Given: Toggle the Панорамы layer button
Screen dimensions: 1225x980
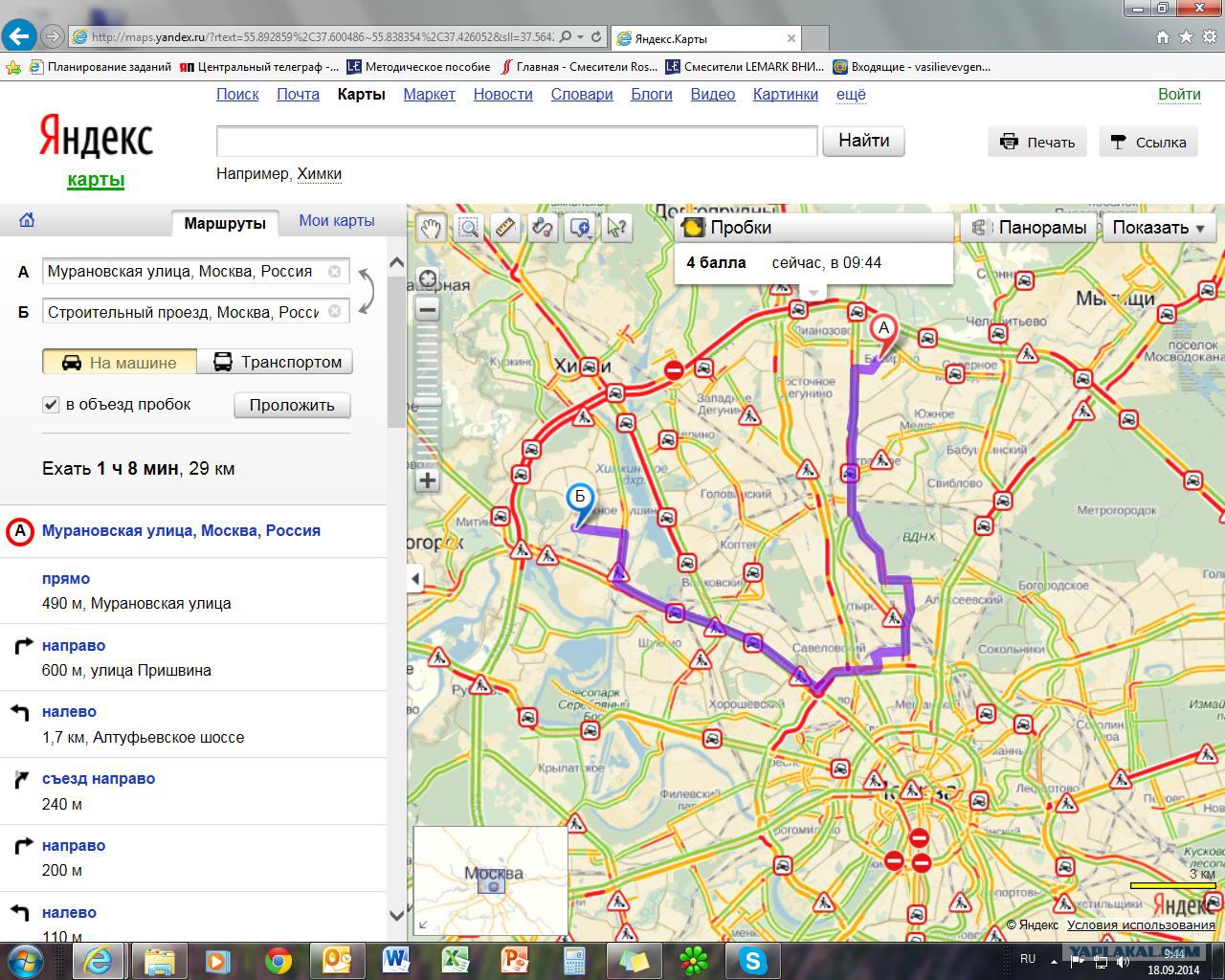Looking at the screenshot, I should pos(1029,228).
